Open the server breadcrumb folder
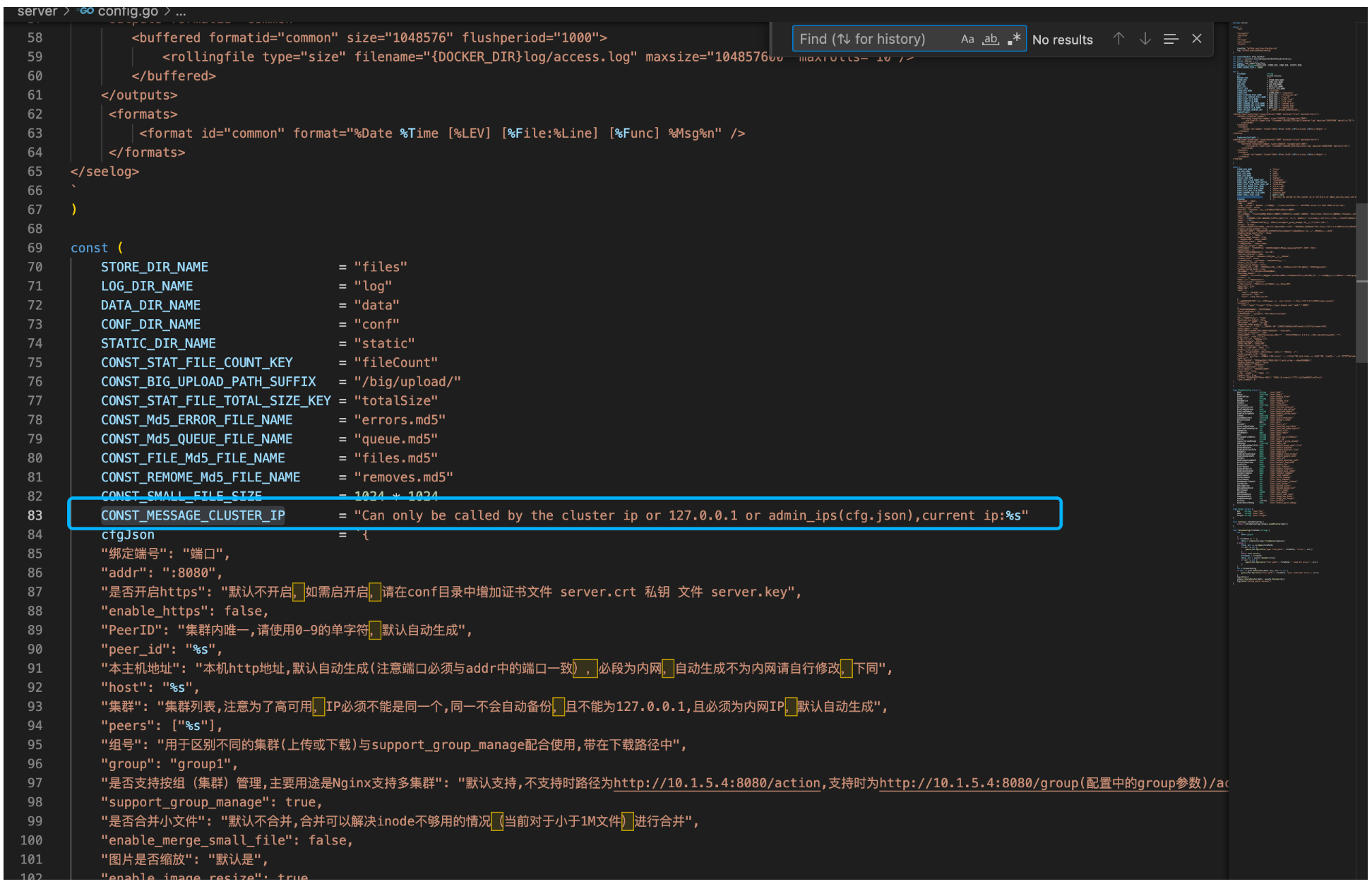Image resolution: width=1372 pixels, height=884 pixels. (x=37, y=11)
